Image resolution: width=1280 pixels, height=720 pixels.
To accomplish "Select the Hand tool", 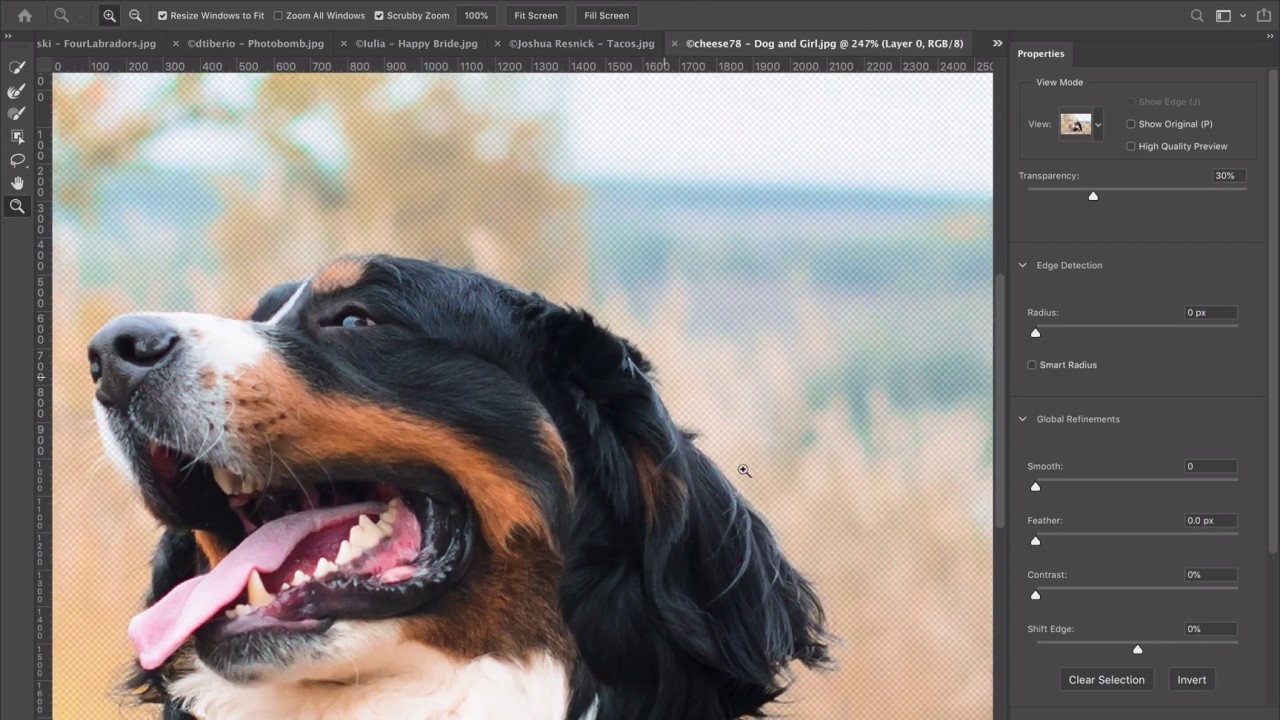I will (x=17, y=183).
